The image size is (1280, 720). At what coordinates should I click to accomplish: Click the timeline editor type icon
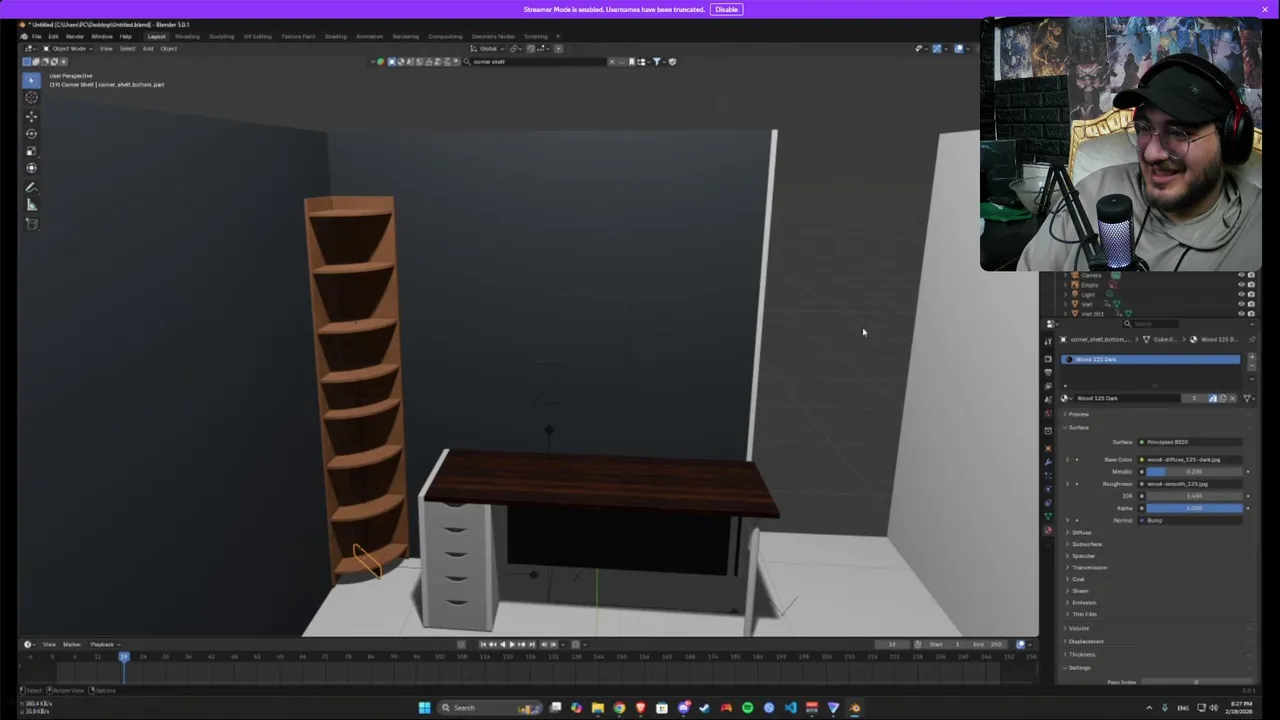click(x=28, y=644)
